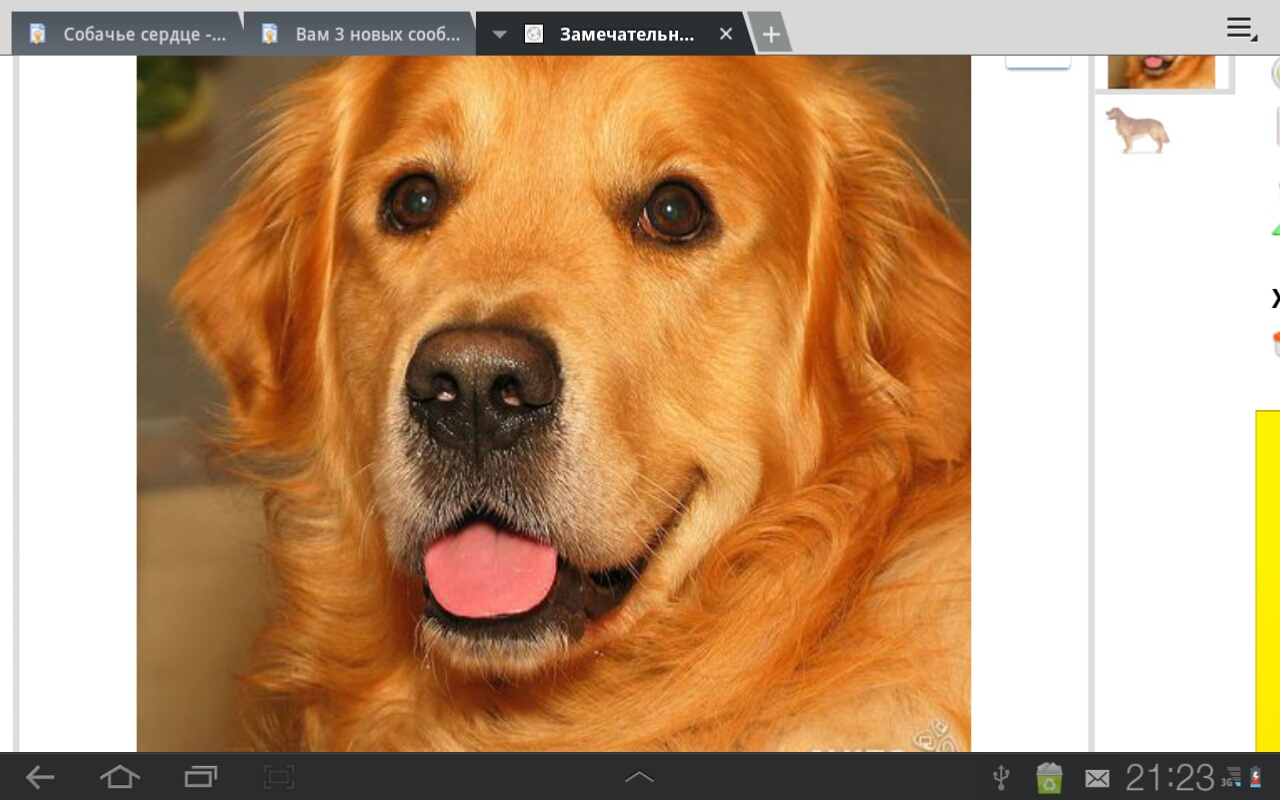Go to the Android home screen

pyautogui.click(x=119, y=777)
